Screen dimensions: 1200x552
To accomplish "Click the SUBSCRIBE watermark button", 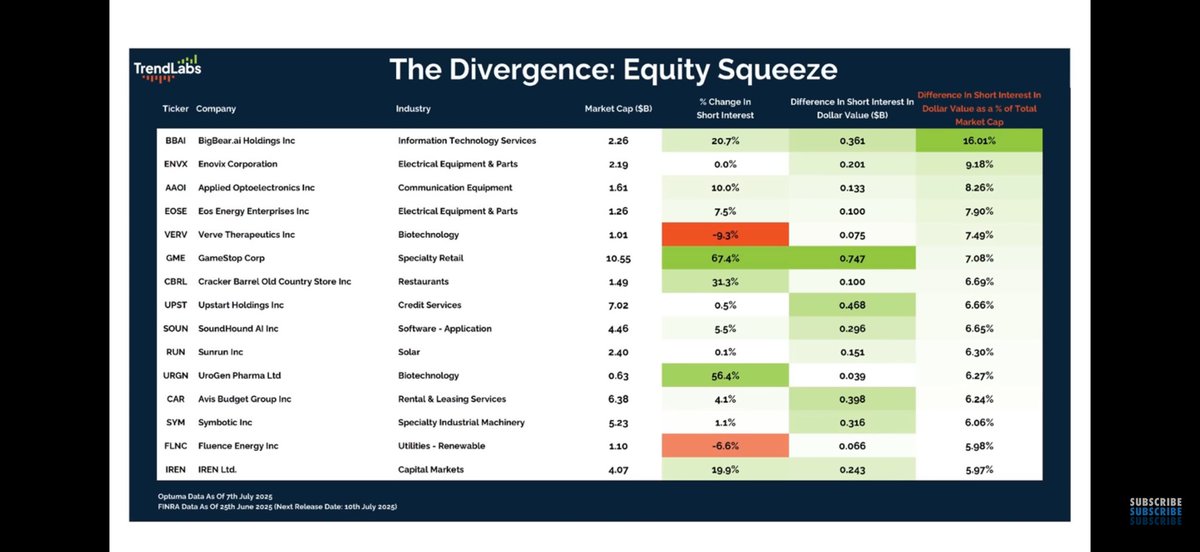I will point(1154,511).
